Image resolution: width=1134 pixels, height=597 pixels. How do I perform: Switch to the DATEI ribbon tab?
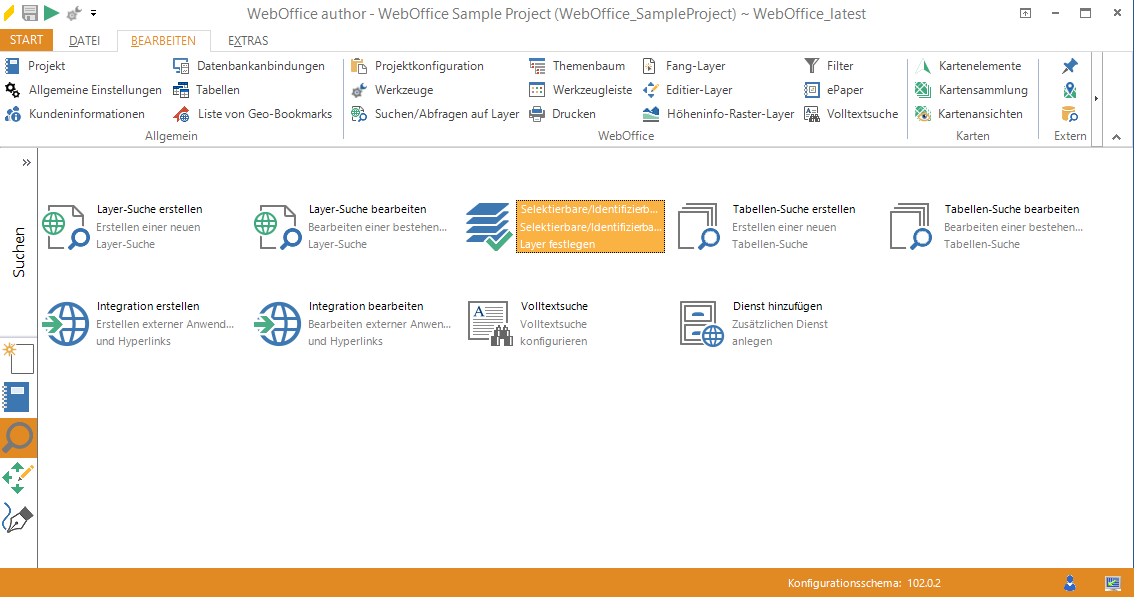(84, 41)
